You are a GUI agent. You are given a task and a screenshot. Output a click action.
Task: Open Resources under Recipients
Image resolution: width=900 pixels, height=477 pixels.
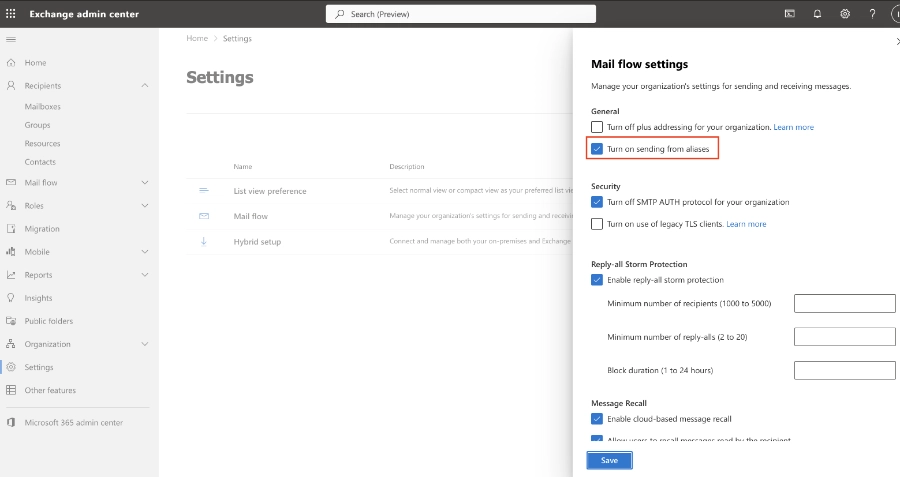coord(42,144)
